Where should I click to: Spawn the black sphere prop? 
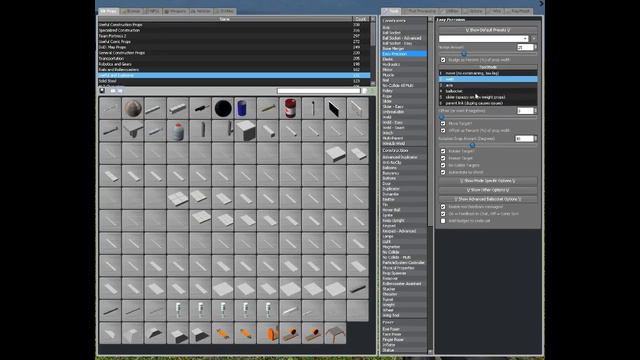[223, 109]
